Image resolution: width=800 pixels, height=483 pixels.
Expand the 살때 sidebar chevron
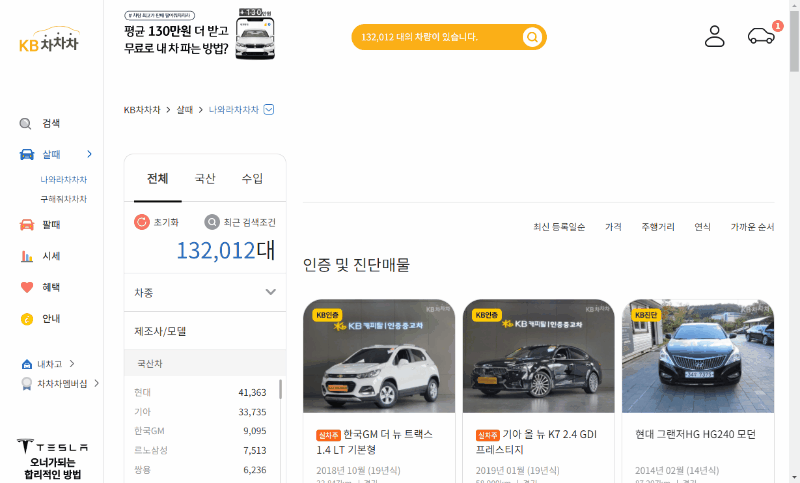89,154
